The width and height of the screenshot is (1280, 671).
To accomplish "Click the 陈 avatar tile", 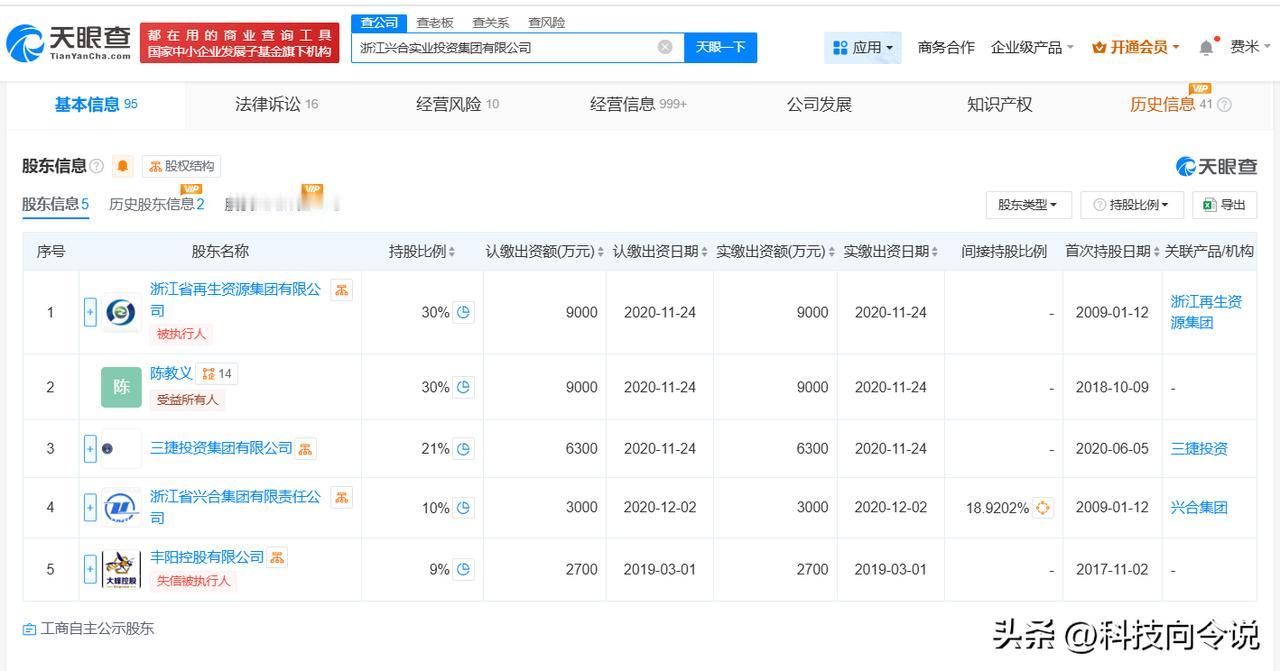I will coord(121,387).
